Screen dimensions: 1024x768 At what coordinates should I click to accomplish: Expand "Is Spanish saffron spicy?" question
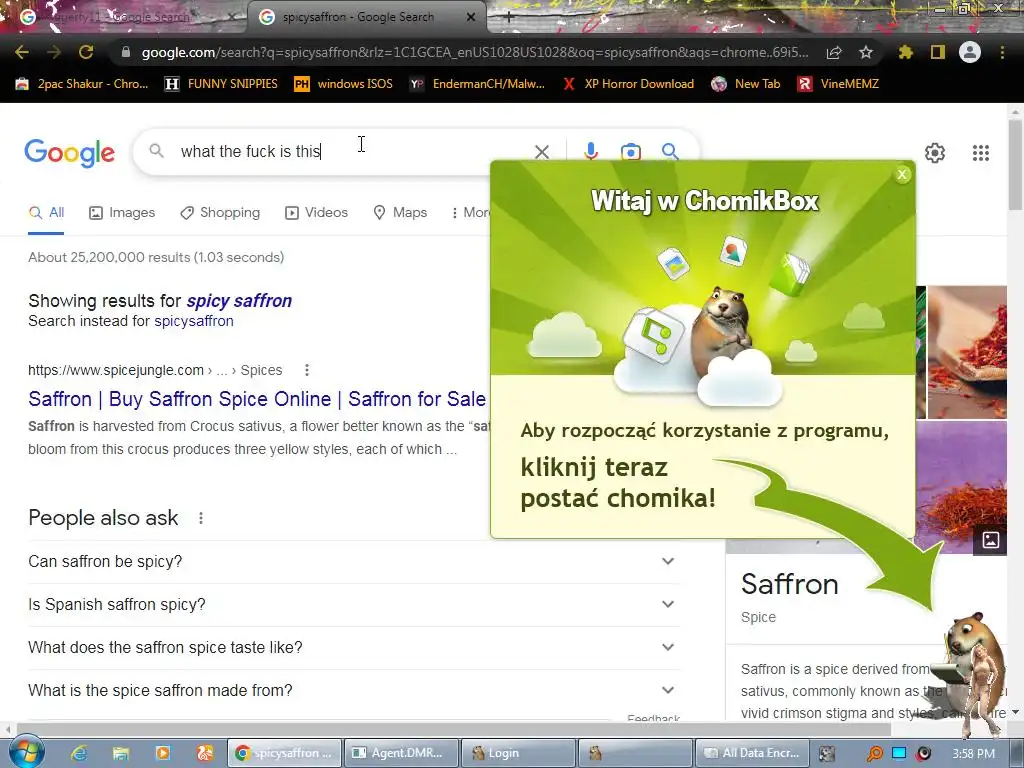tap(355, 605)
